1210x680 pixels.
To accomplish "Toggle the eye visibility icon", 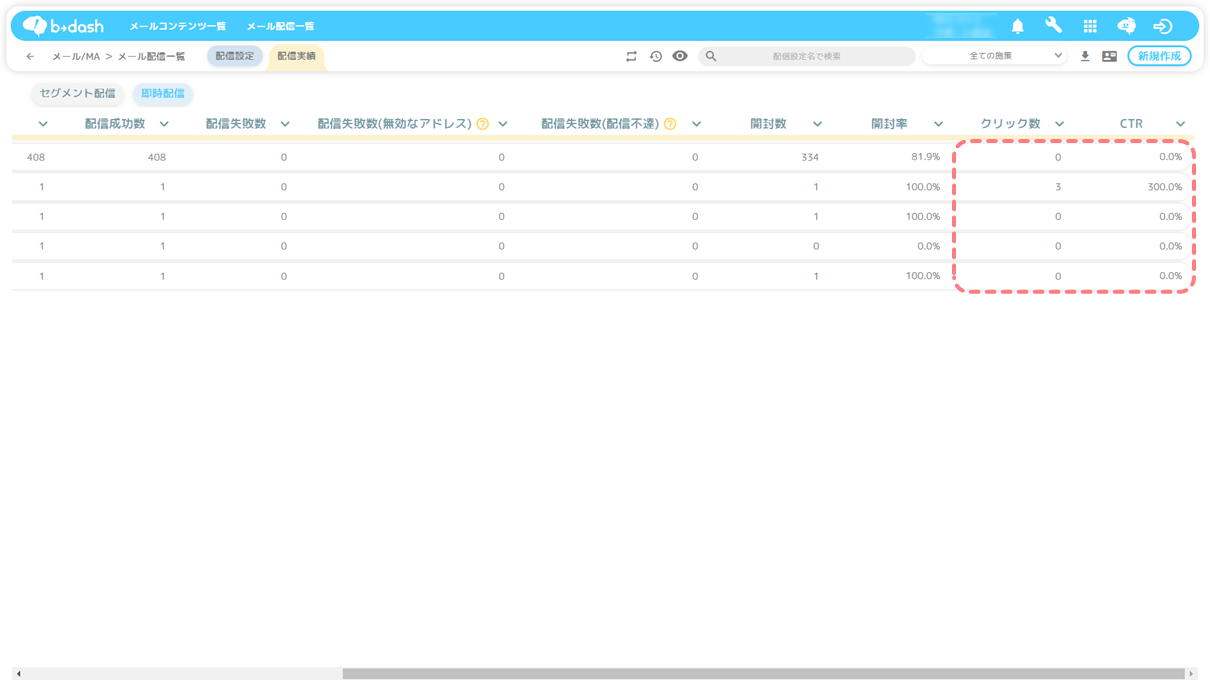I will (x=680, y=56).
